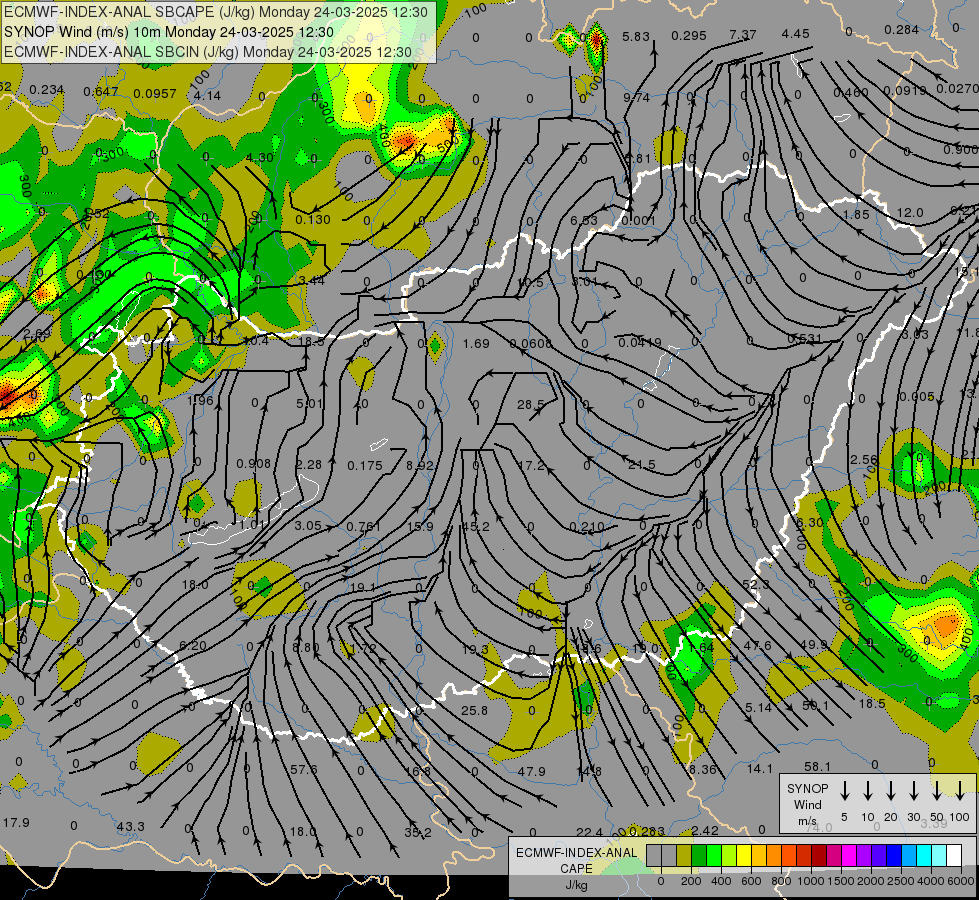979x900 pixels.
Task: Pick the cyan swatch above 4000
Action: [x=923, y=856]
